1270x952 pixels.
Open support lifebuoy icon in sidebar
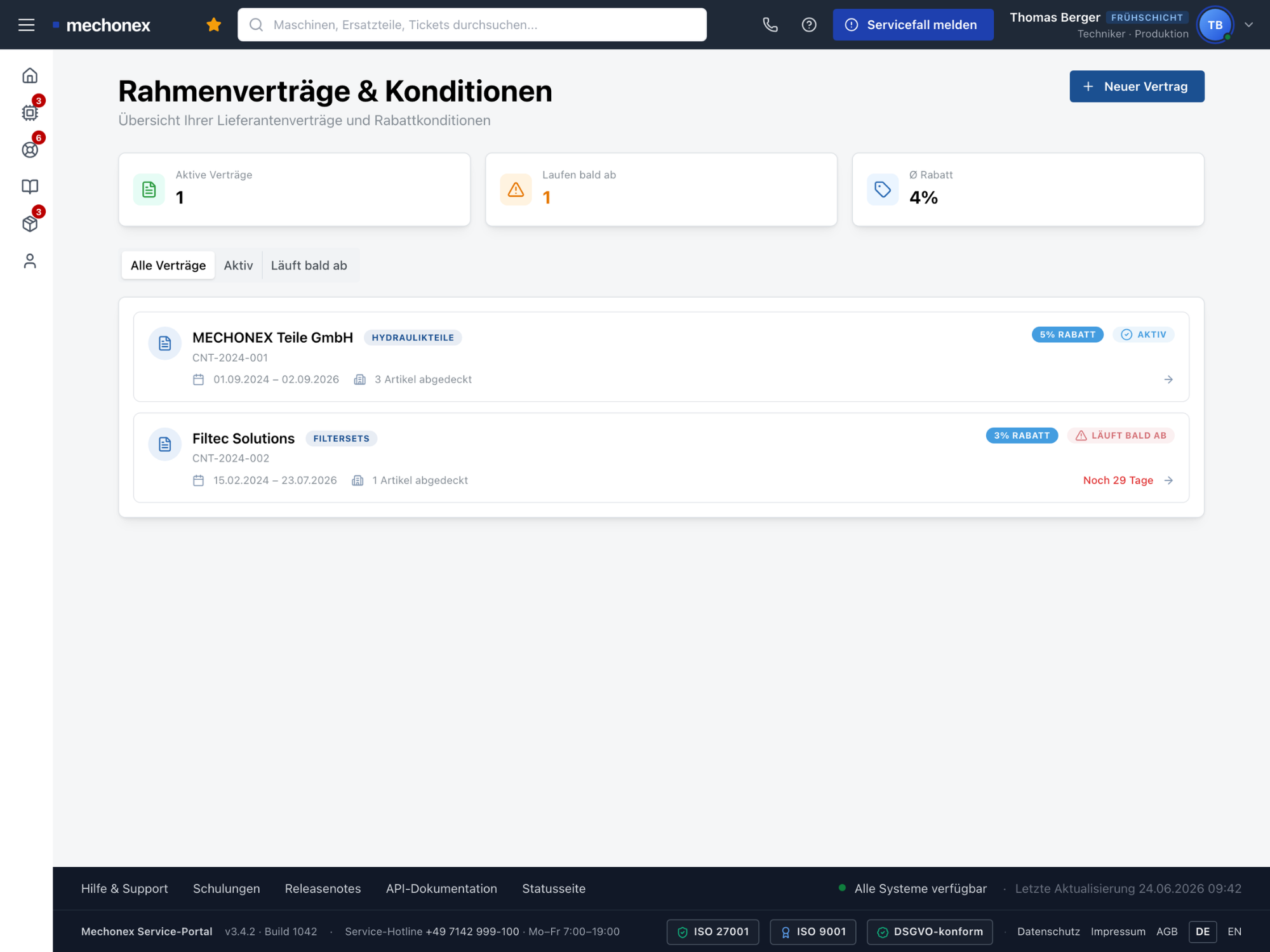pyautogui.click(x=30, y=150)
